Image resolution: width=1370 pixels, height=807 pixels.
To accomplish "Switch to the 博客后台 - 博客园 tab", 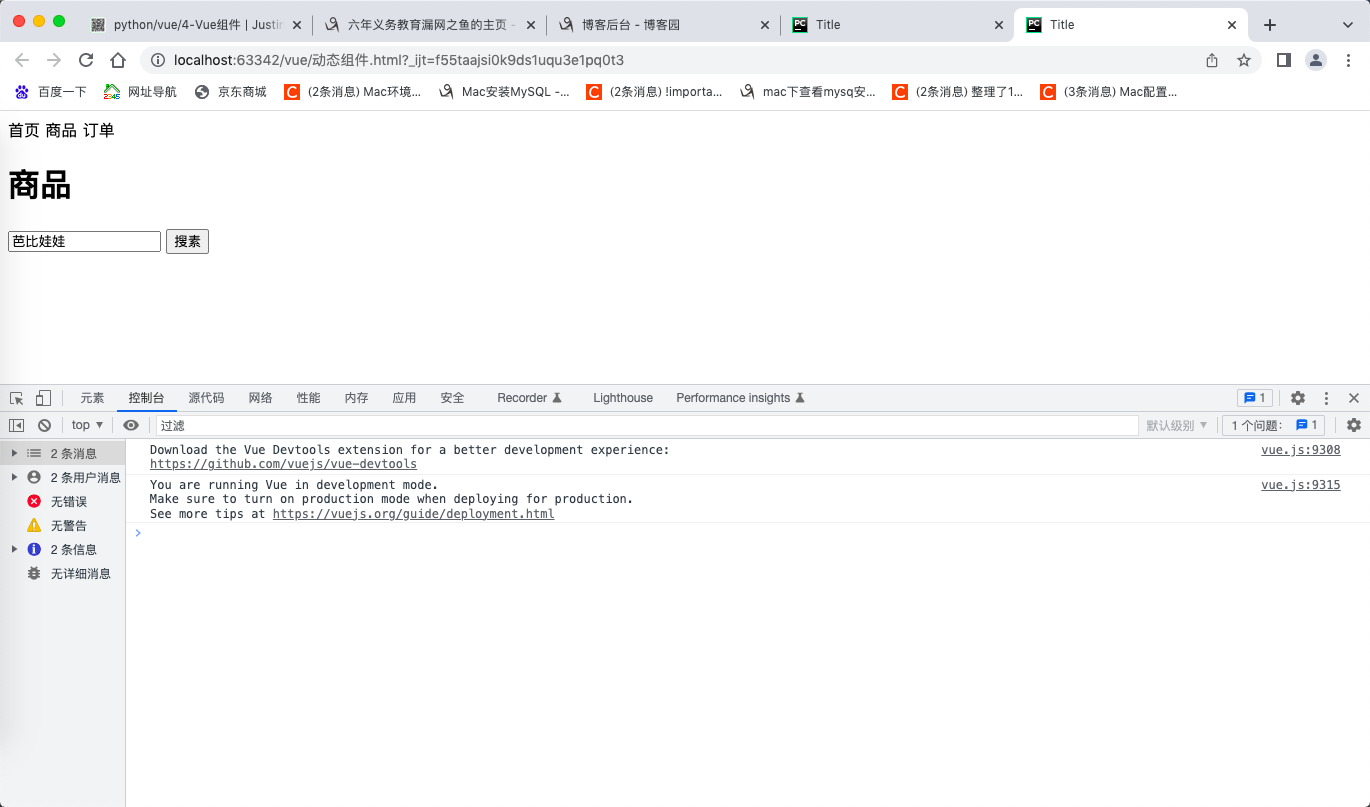I will (665, 25).
